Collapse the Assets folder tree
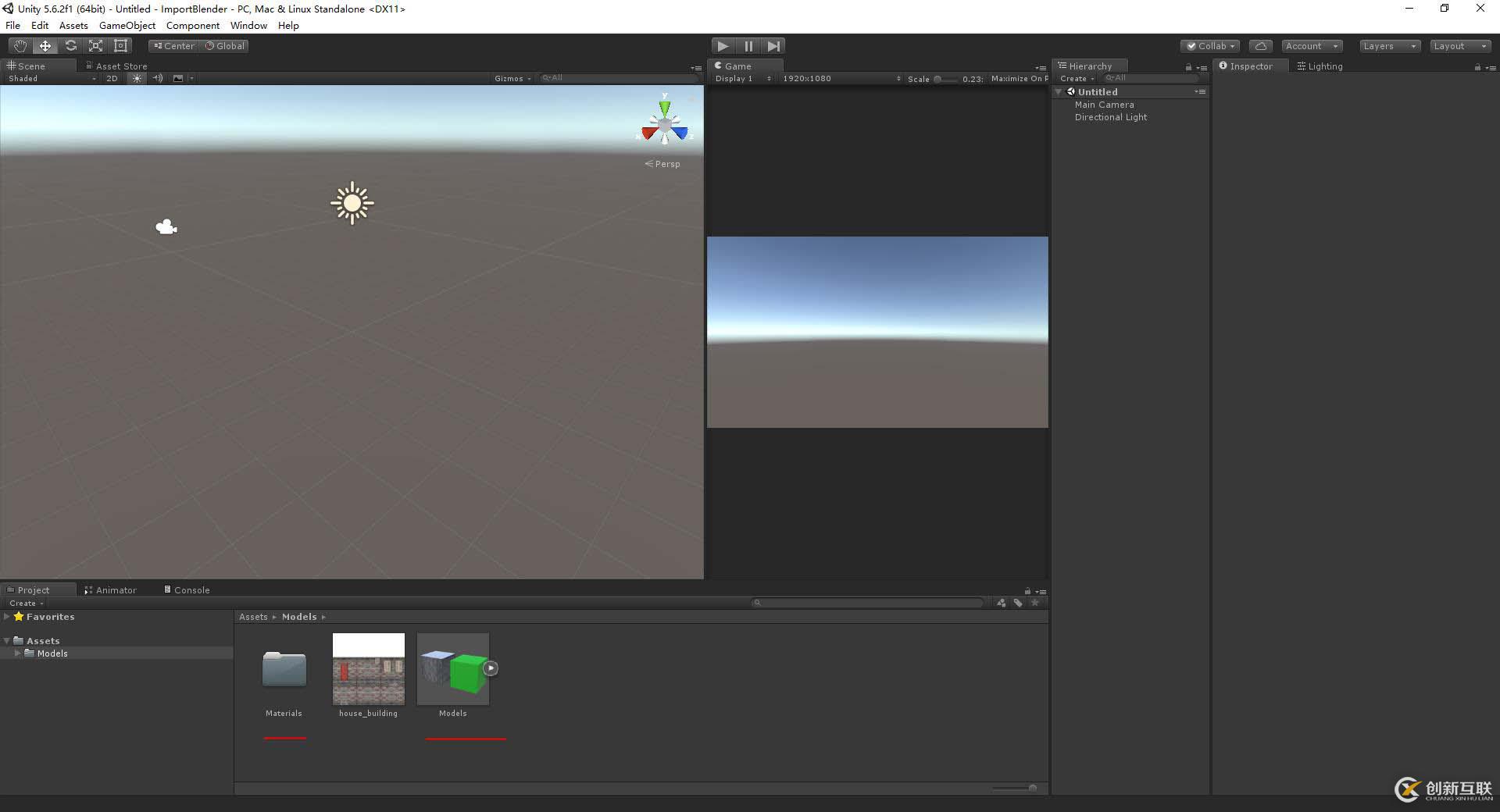Viewport: 1500px width, 812px height. pyautogui.click(x=7, y=641)
